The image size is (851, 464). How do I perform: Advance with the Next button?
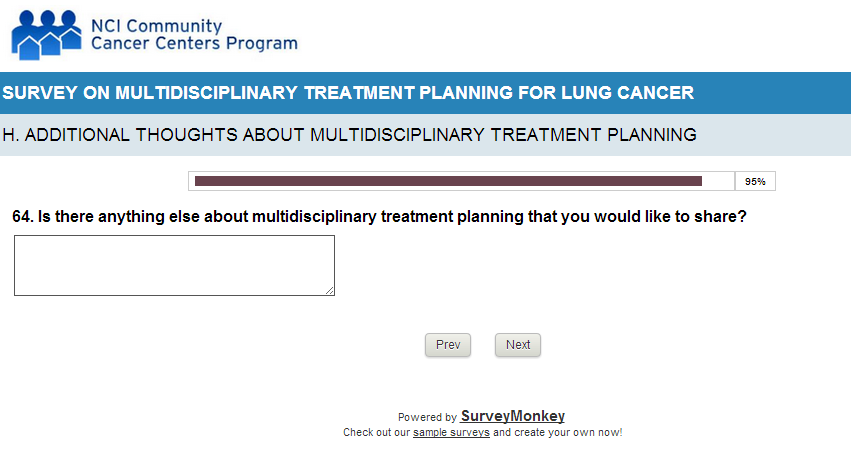tap(518, 345)
